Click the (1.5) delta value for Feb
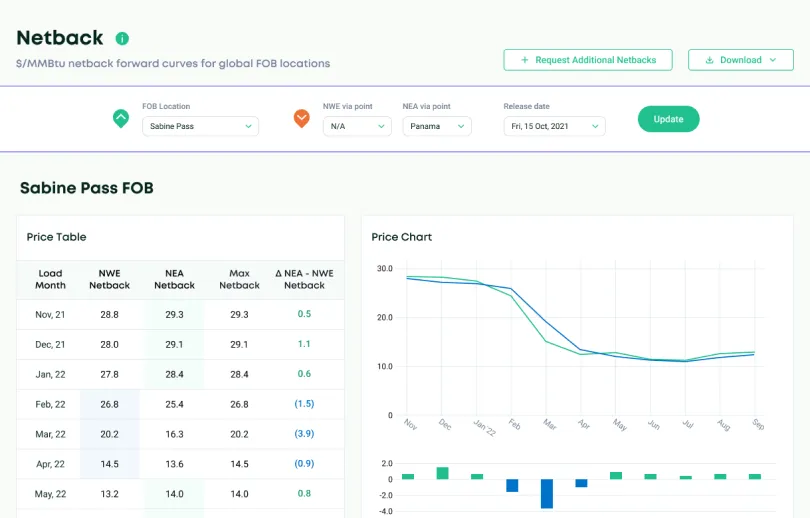The width and height of the screenshot is (810, 518). pyautogui.click(x=304, y=404)
